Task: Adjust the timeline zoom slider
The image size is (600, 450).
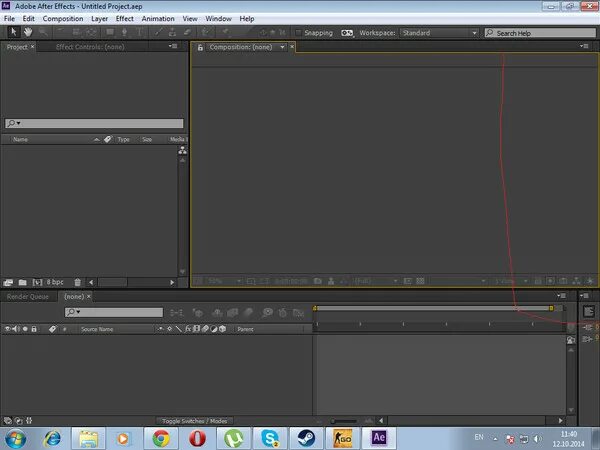Action: (344, 421)
